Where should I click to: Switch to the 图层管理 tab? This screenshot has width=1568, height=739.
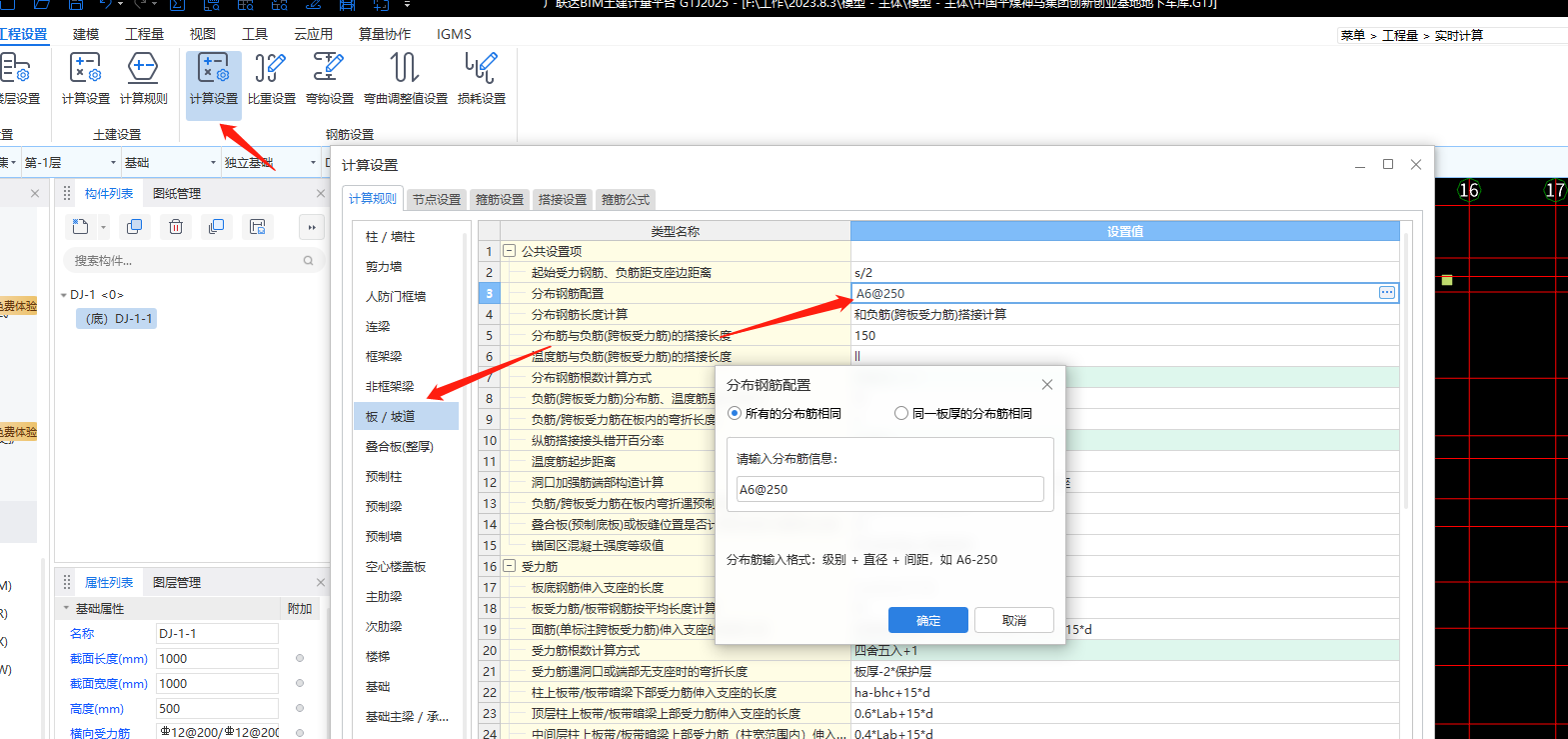point(177,582)
